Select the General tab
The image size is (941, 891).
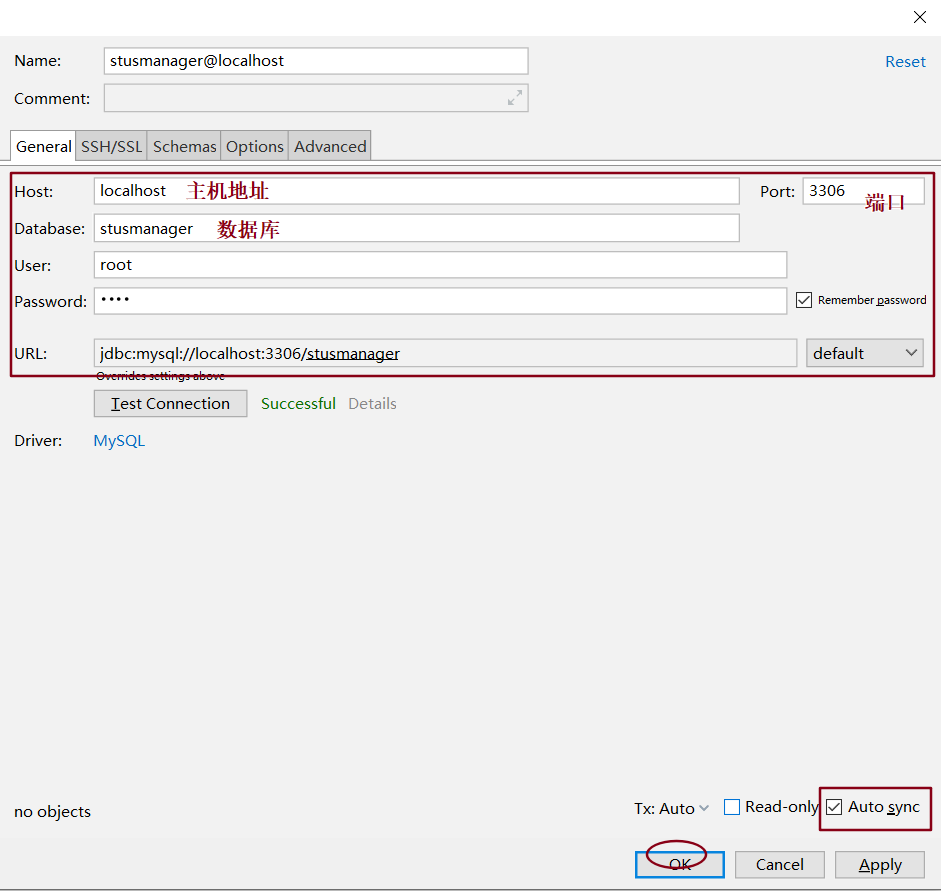pos(43,146)
